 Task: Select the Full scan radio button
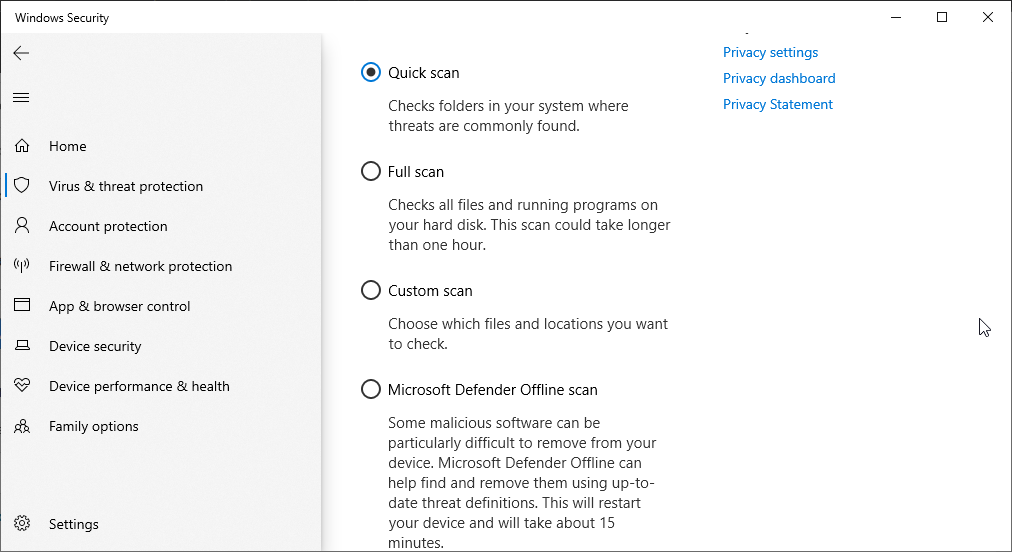(370, 171)
